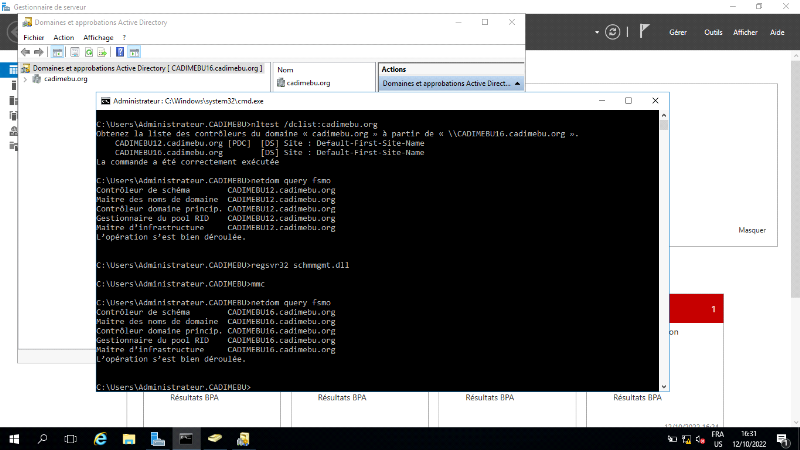Viewport: 800px width, 450px height.
Task: Open the Outils menu in Server Manager
Action: 713,32
